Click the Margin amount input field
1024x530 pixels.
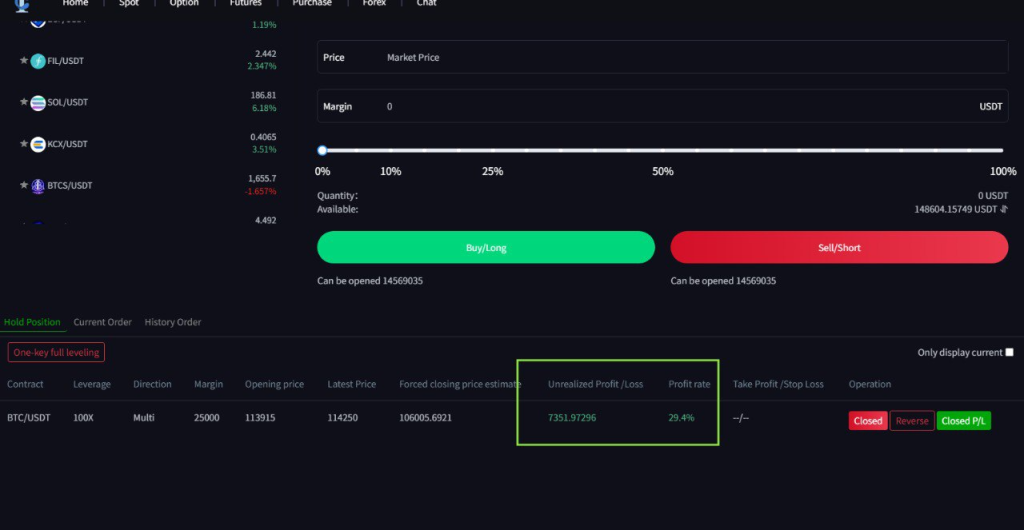pos(662,106)
